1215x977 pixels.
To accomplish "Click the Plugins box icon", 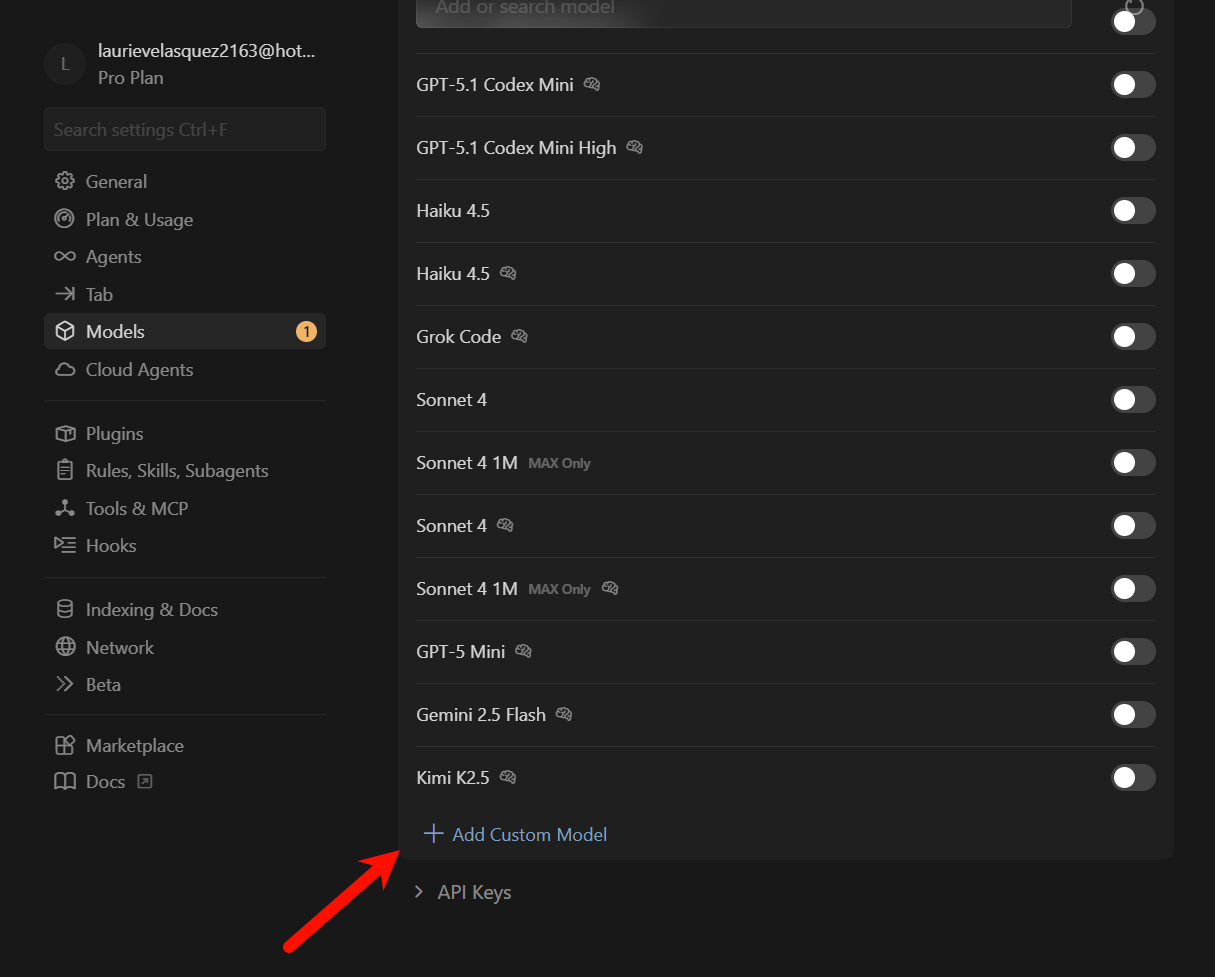I will pos(65,433).
